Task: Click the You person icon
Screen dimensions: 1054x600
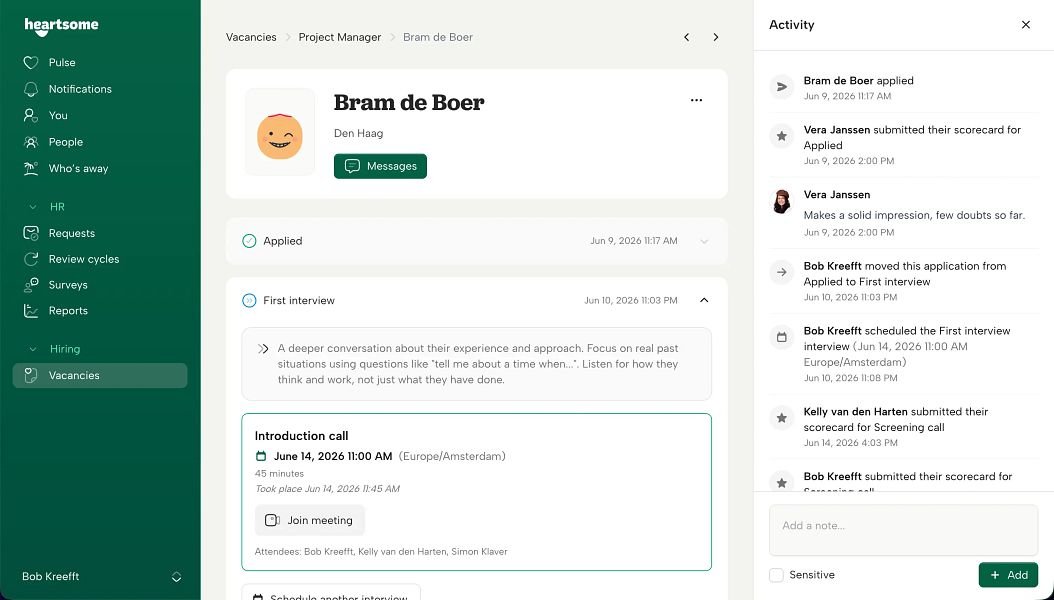Action: click(x=31, y=116)
